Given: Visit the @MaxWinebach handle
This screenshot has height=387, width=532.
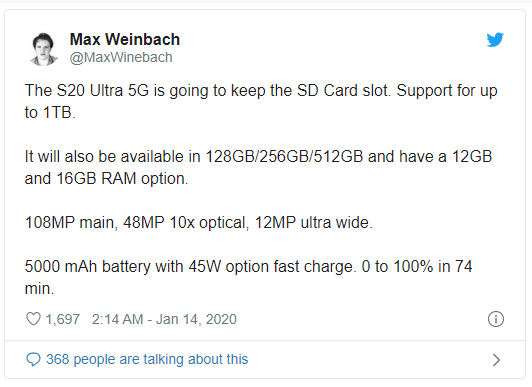Looking at the screenshot, I should click(121, 57).
